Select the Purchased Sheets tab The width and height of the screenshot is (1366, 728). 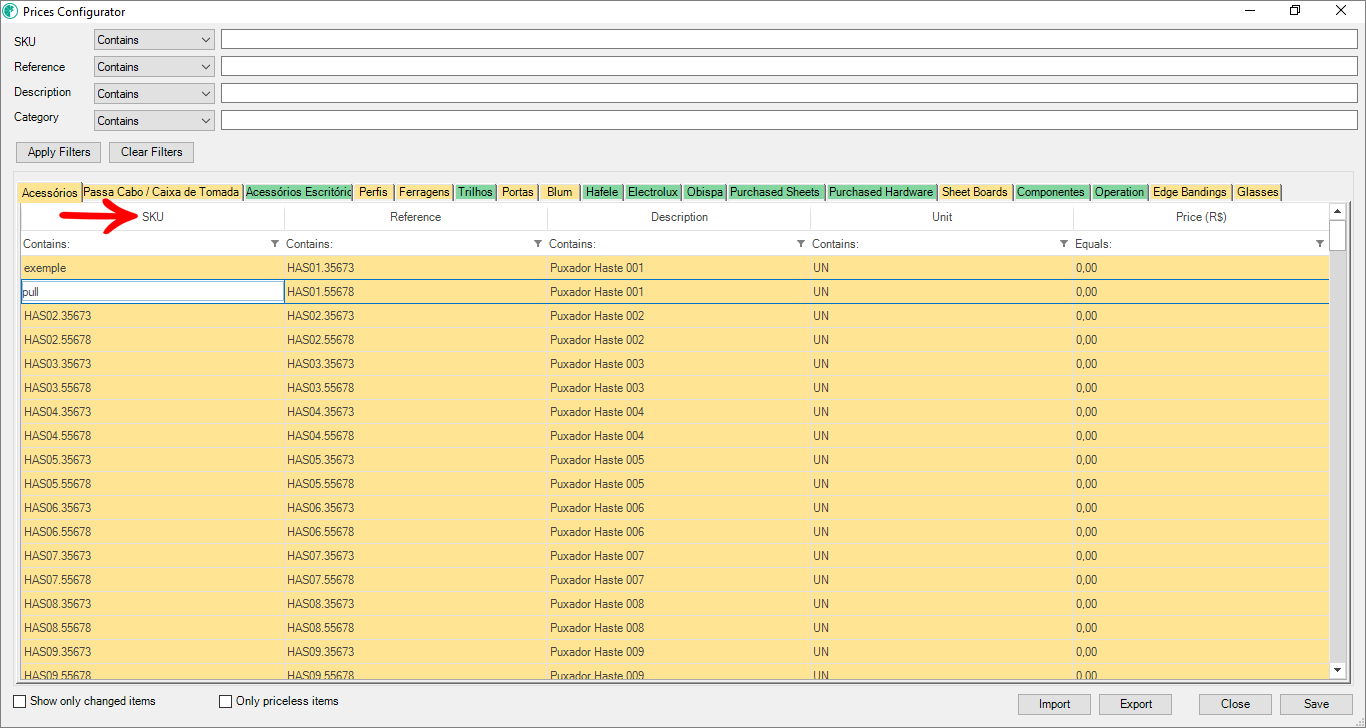pyautogui.click(x=775, y=192)
